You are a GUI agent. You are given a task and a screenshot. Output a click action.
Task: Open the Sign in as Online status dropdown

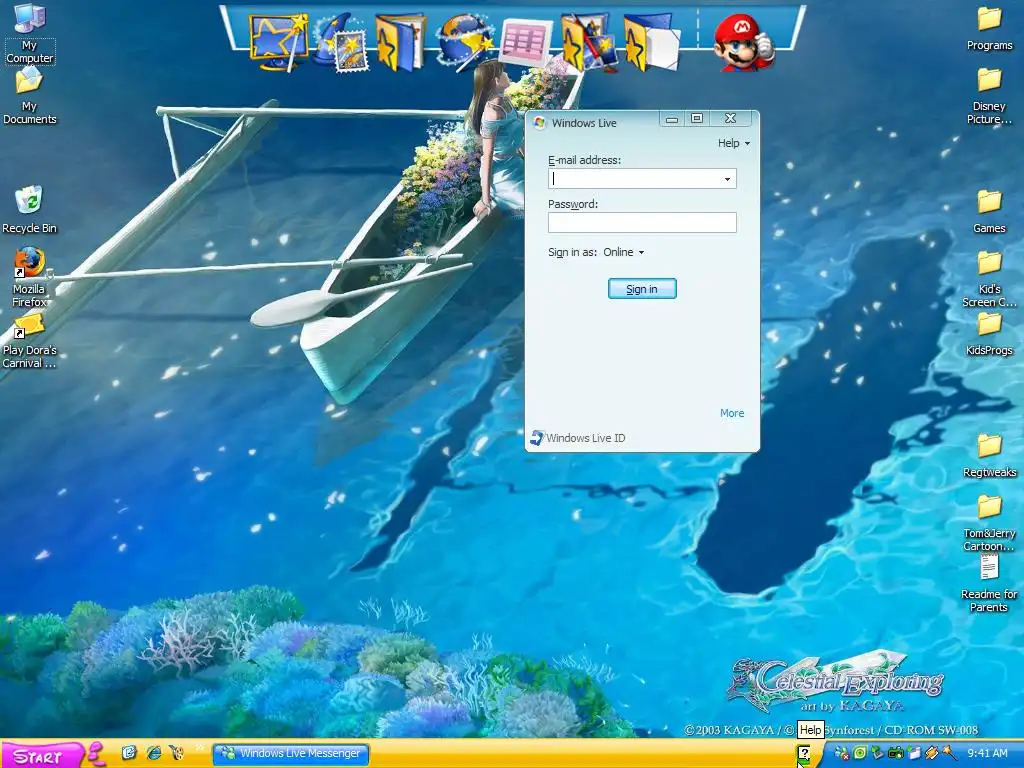(624, 252)
